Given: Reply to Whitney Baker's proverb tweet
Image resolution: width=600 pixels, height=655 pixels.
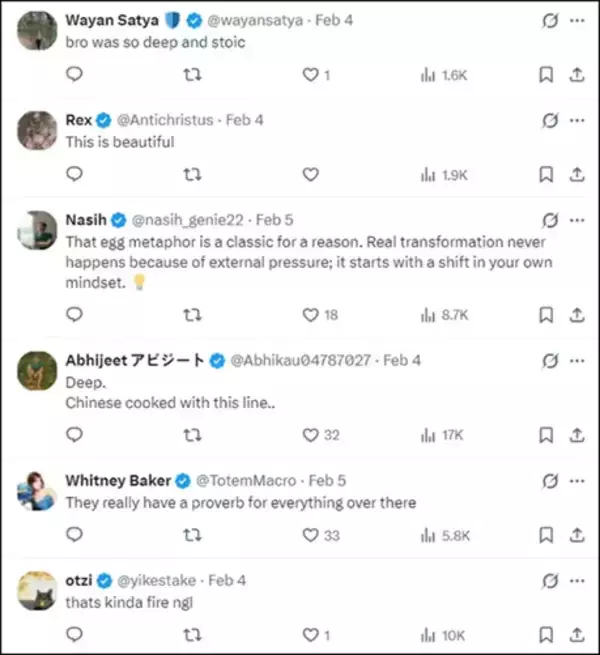Looking at the screenshot, I should click(x=74, y=535).
